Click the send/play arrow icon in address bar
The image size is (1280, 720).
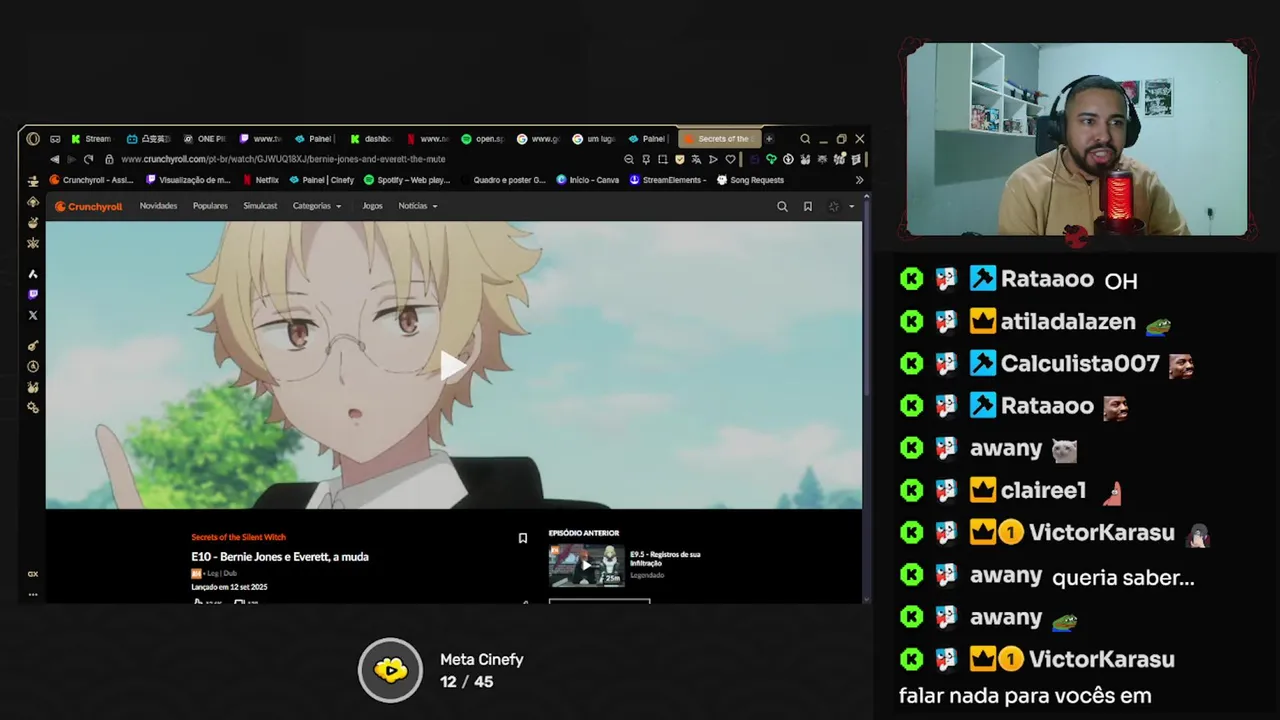pos(713,159)
